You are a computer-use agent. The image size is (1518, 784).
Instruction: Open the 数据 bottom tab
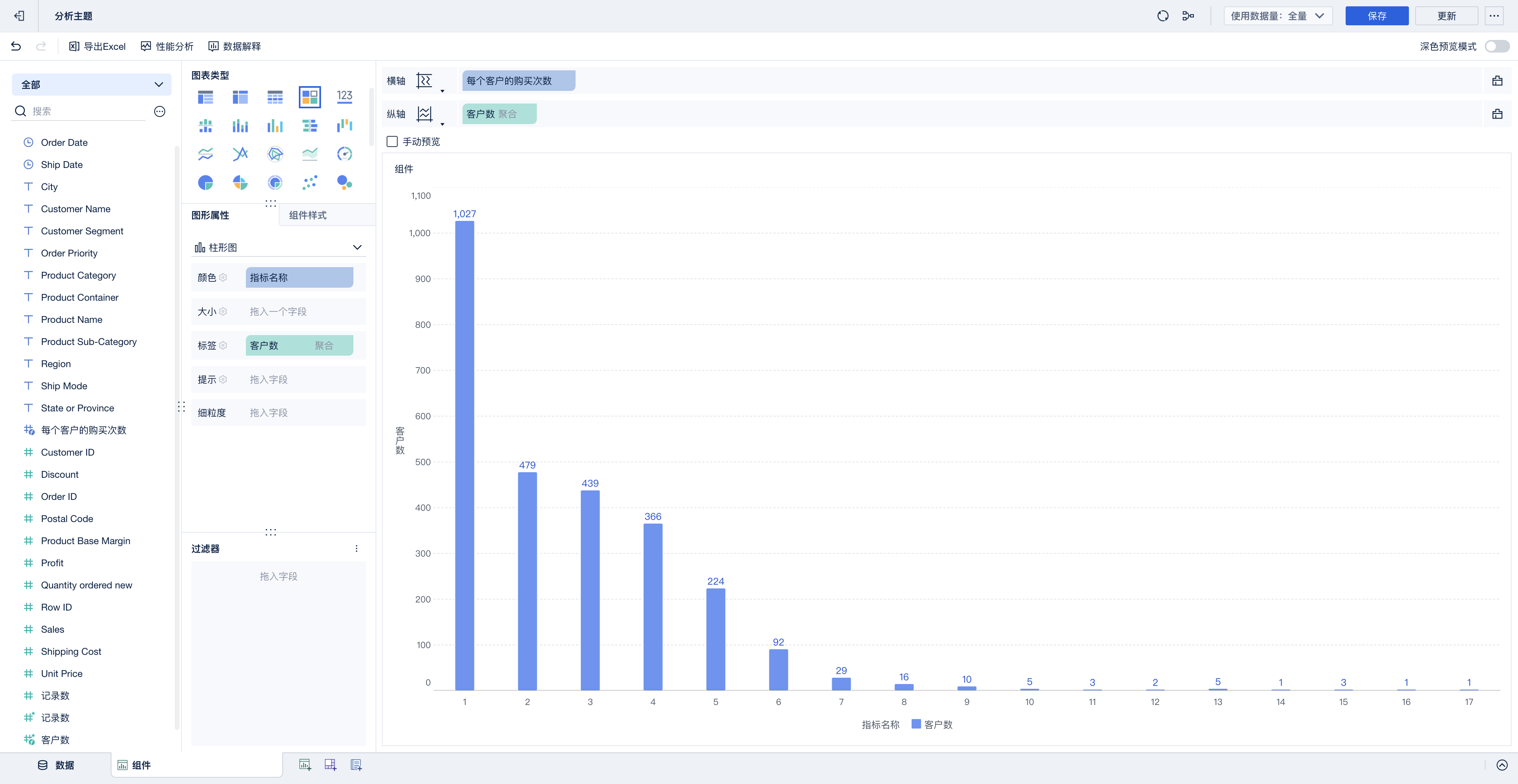[56, 765]
